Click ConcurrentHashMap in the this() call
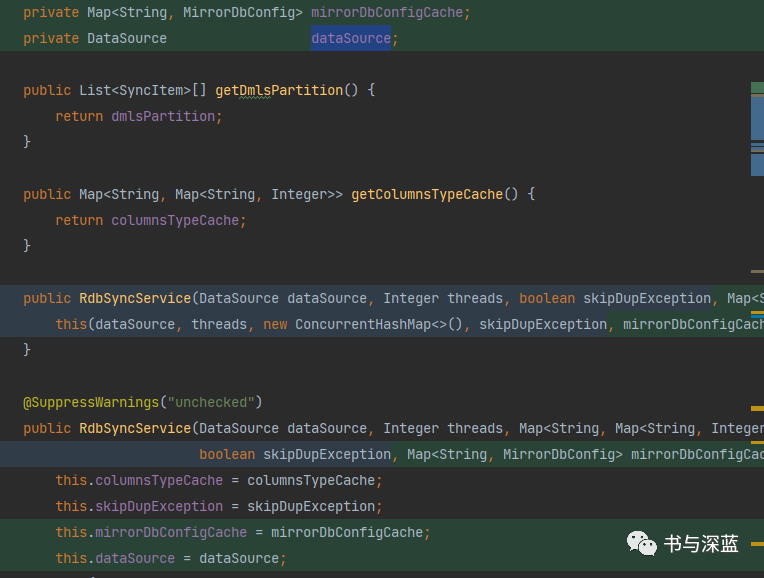Screen dimensions: 764x578 [363, 324]
